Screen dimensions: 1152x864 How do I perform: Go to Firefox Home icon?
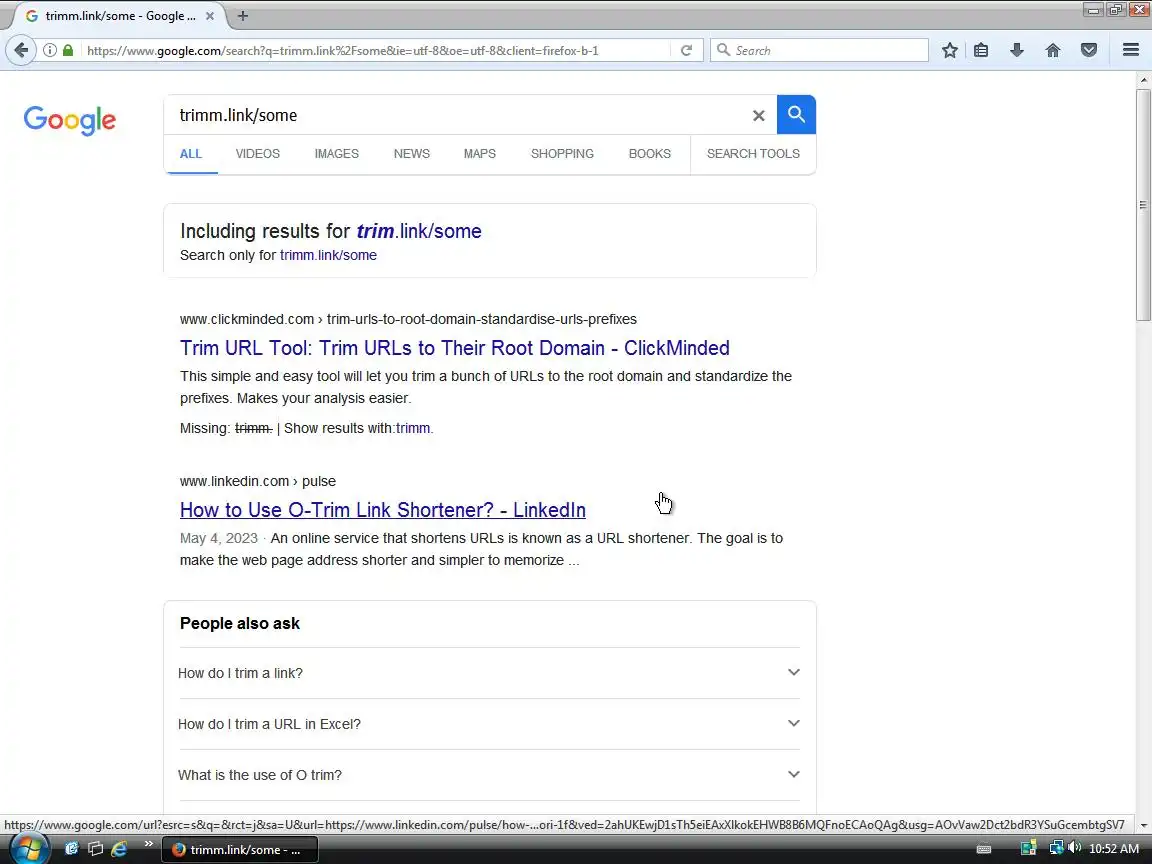click(1053, 50)
